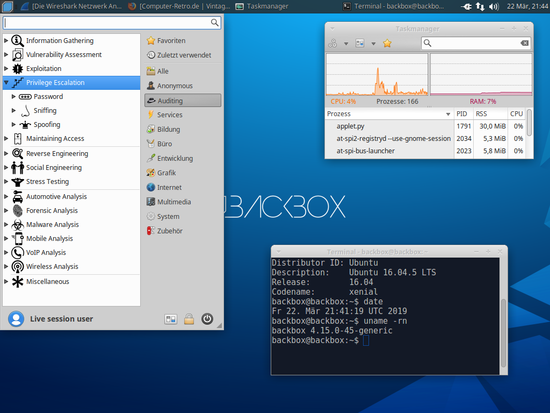
Task: Select the Zuletzt verwendet category
Action: (x=183, y=55)
